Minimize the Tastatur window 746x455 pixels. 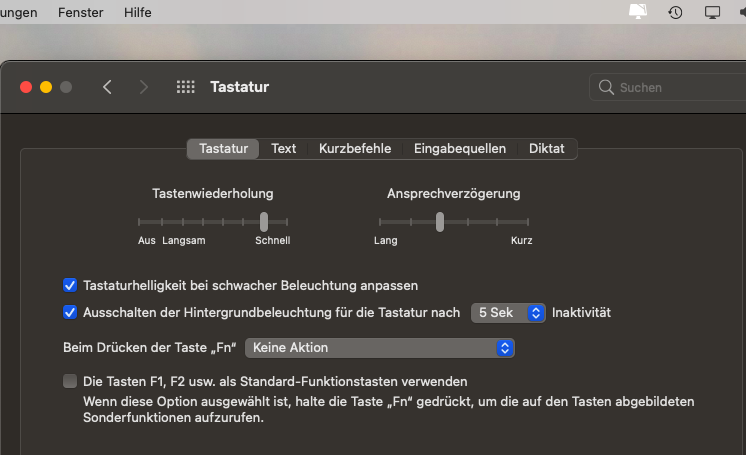click(46, 87)
